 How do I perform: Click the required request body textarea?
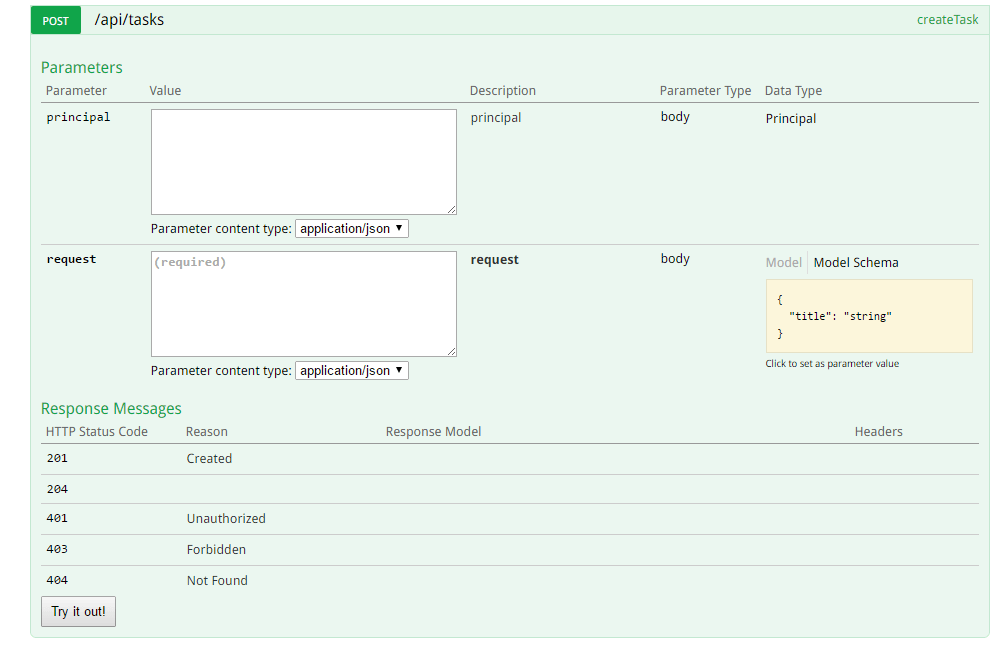tap(303, 303)
